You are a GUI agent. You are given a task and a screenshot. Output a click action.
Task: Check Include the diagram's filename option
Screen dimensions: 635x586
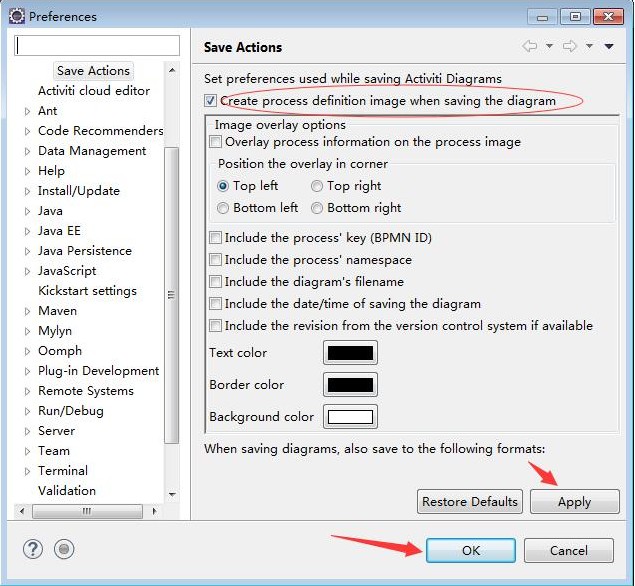(x=215, y=282)
